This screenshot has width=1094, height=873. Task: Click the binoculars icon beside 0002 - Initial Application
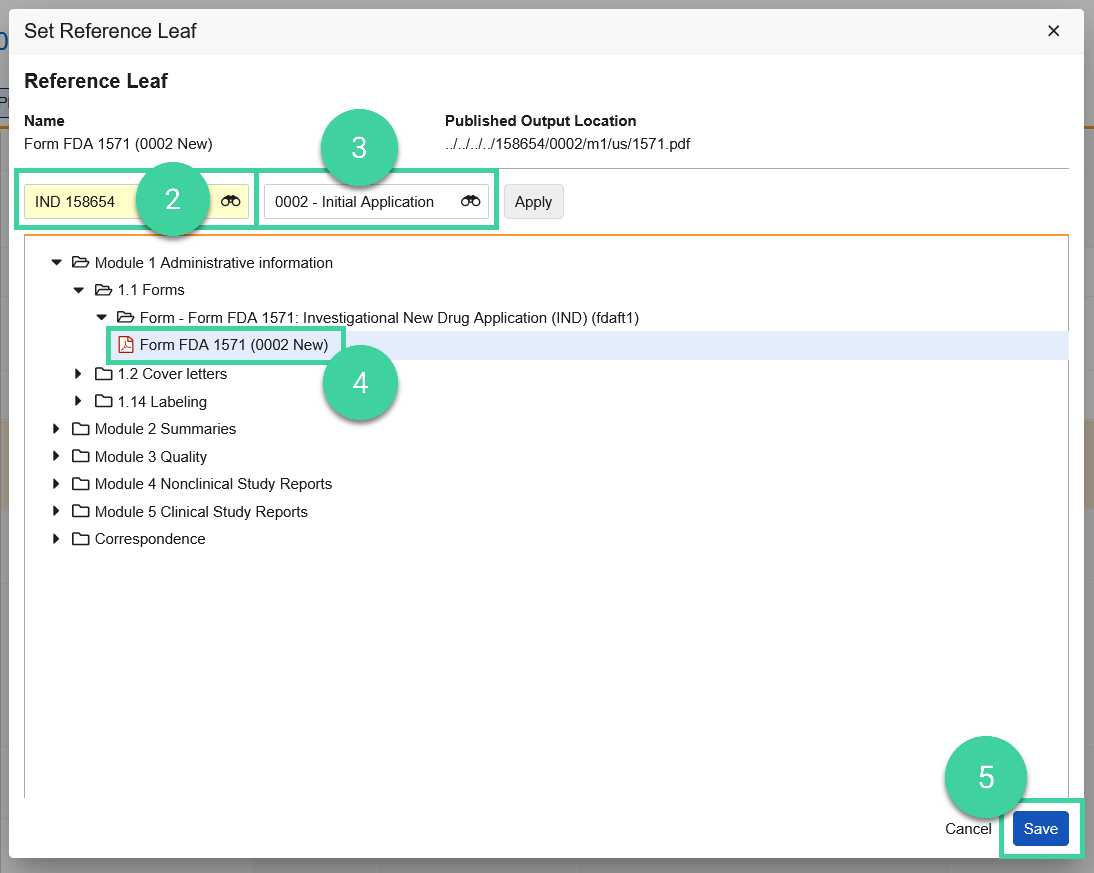470,201
